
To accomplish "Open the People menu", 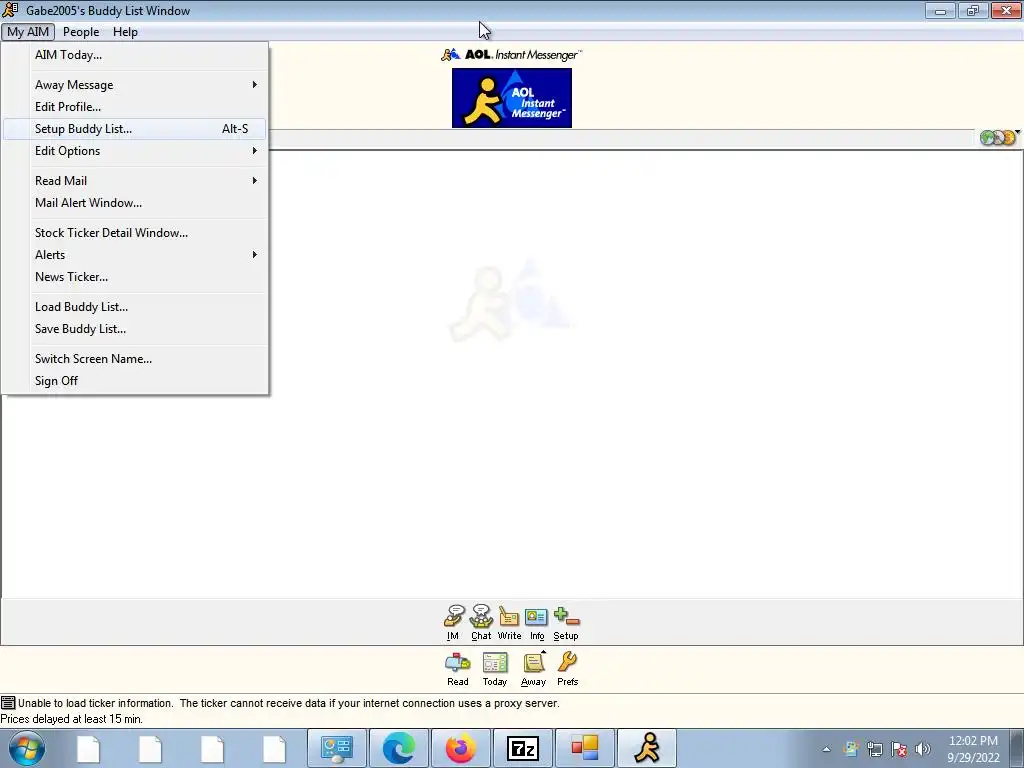I will pos(81,31).
